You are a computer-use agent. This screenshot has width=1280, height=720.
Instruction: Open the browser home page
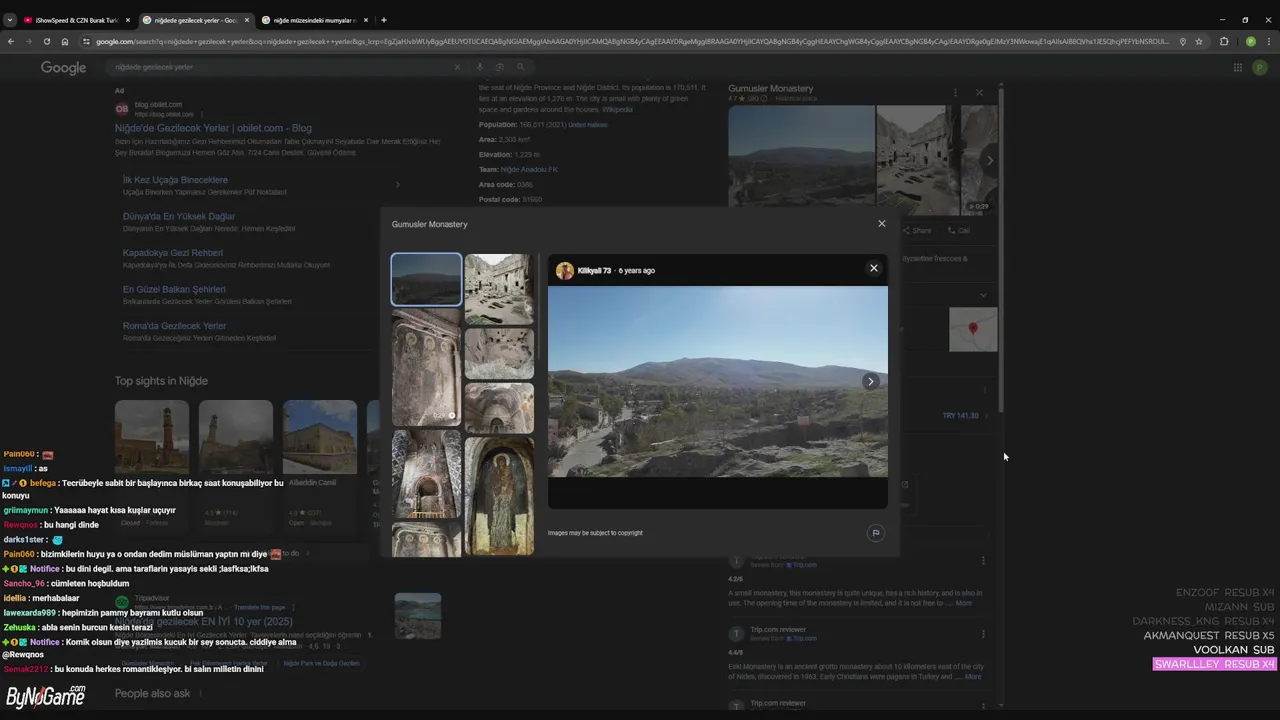point(65,41)
